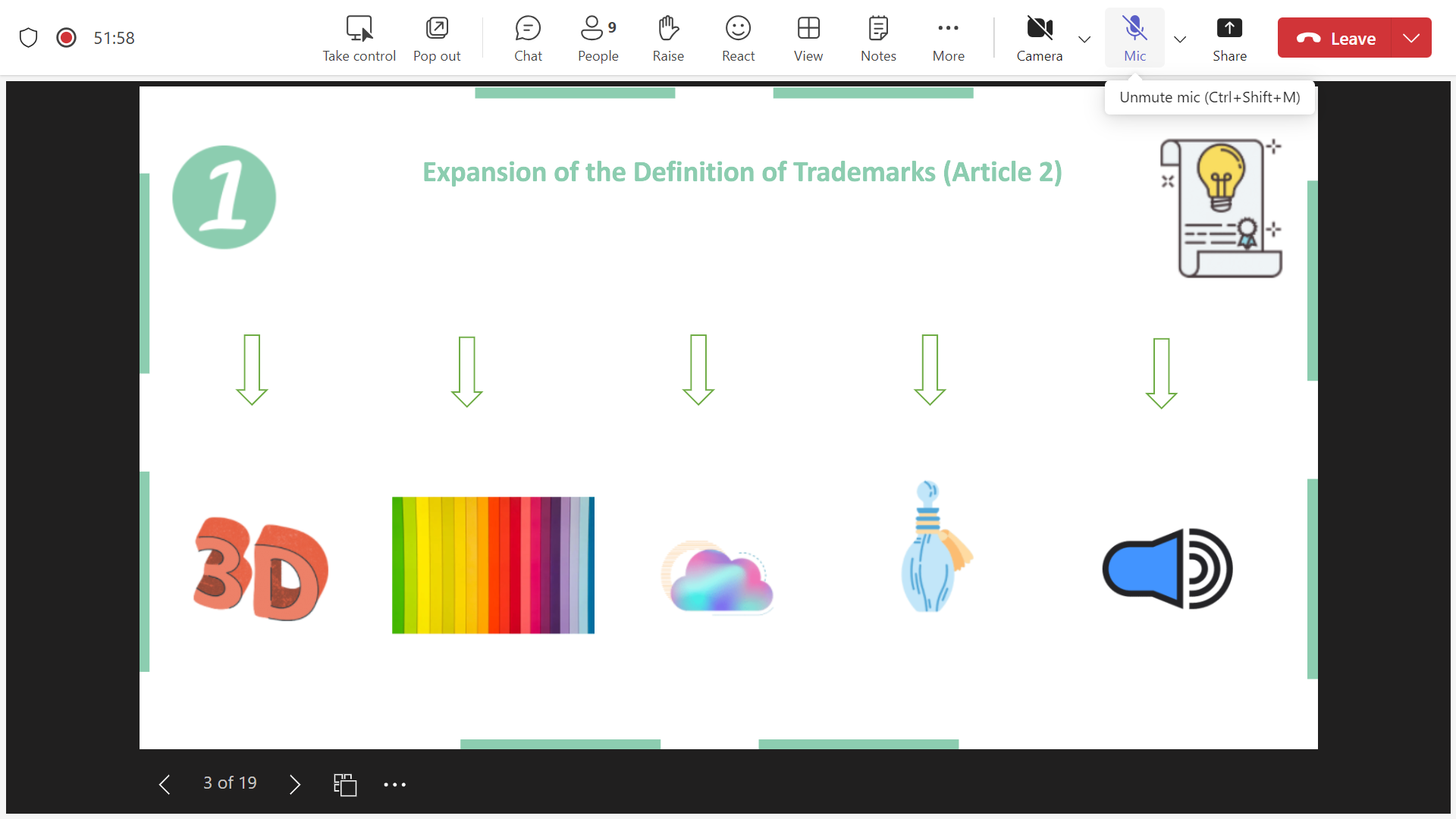
Task: Show the People participants list
Action: point(598,38)
